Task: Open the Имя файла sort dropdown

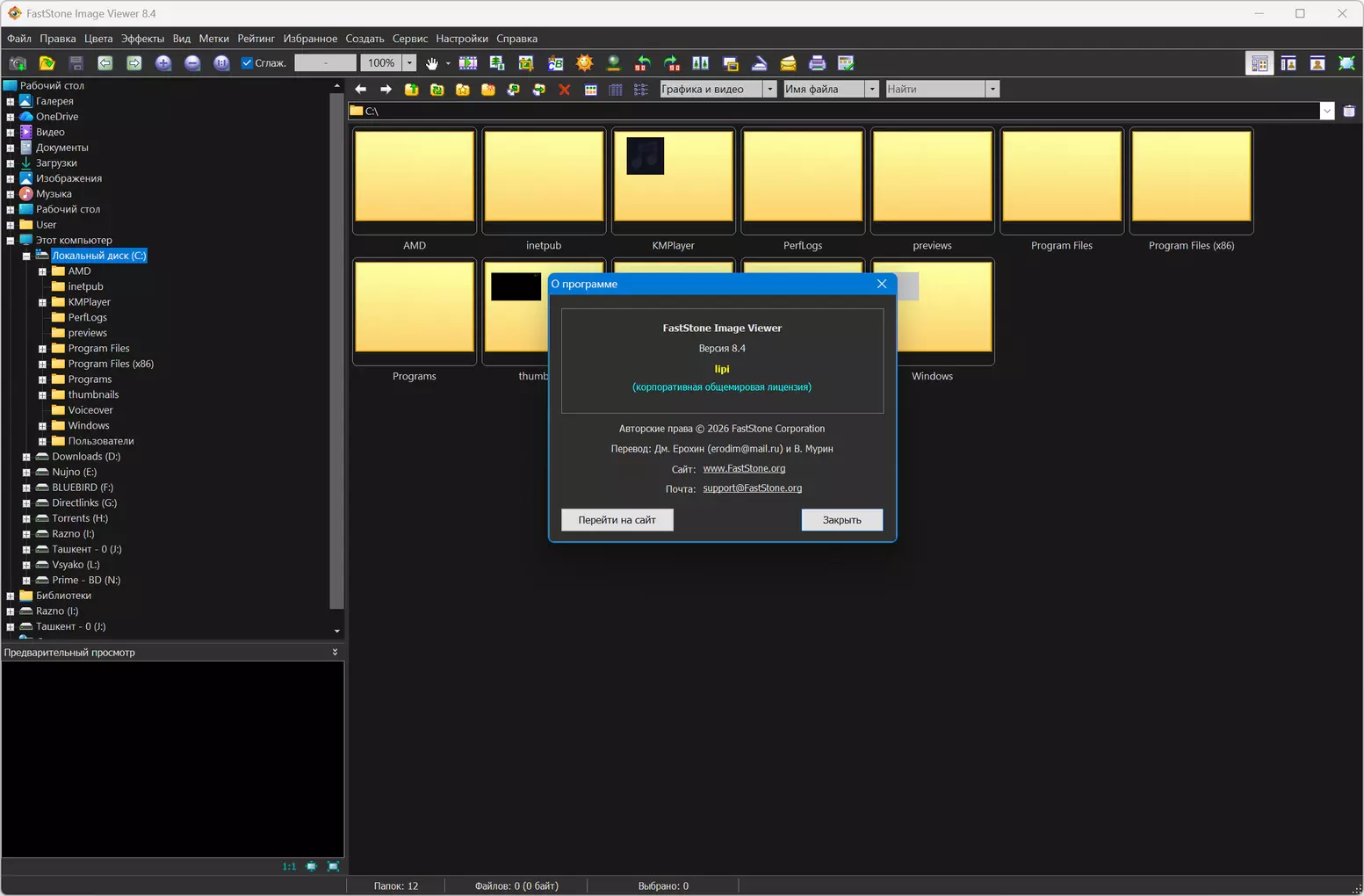Action: click(x=871, y=89)
